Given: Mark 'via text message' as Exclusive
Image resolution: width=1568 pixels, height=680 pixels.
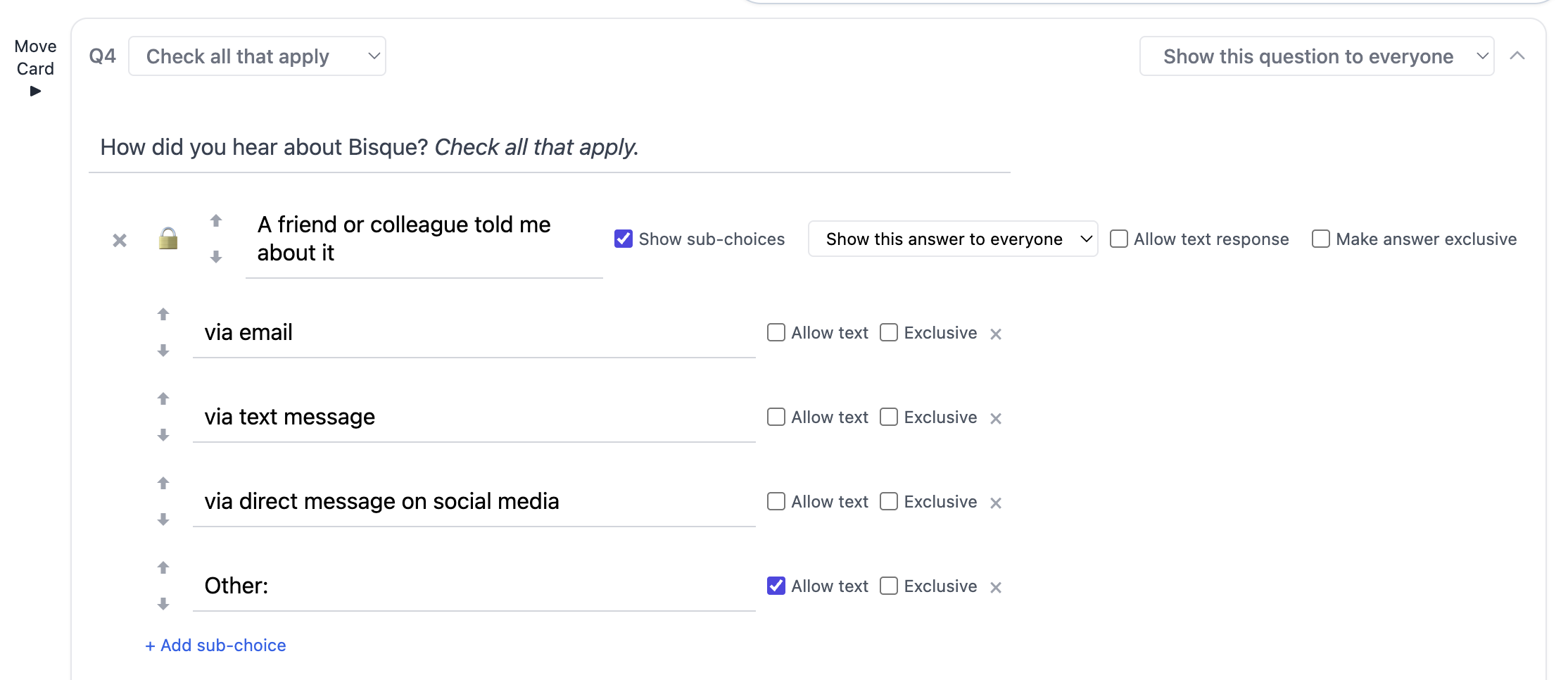Looking at the screenshot, I should pos(889,417).
